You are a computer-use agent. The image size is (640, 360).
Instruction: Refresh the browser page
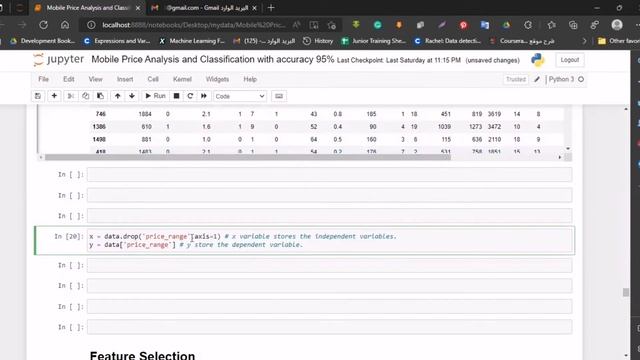coord(43,25)
